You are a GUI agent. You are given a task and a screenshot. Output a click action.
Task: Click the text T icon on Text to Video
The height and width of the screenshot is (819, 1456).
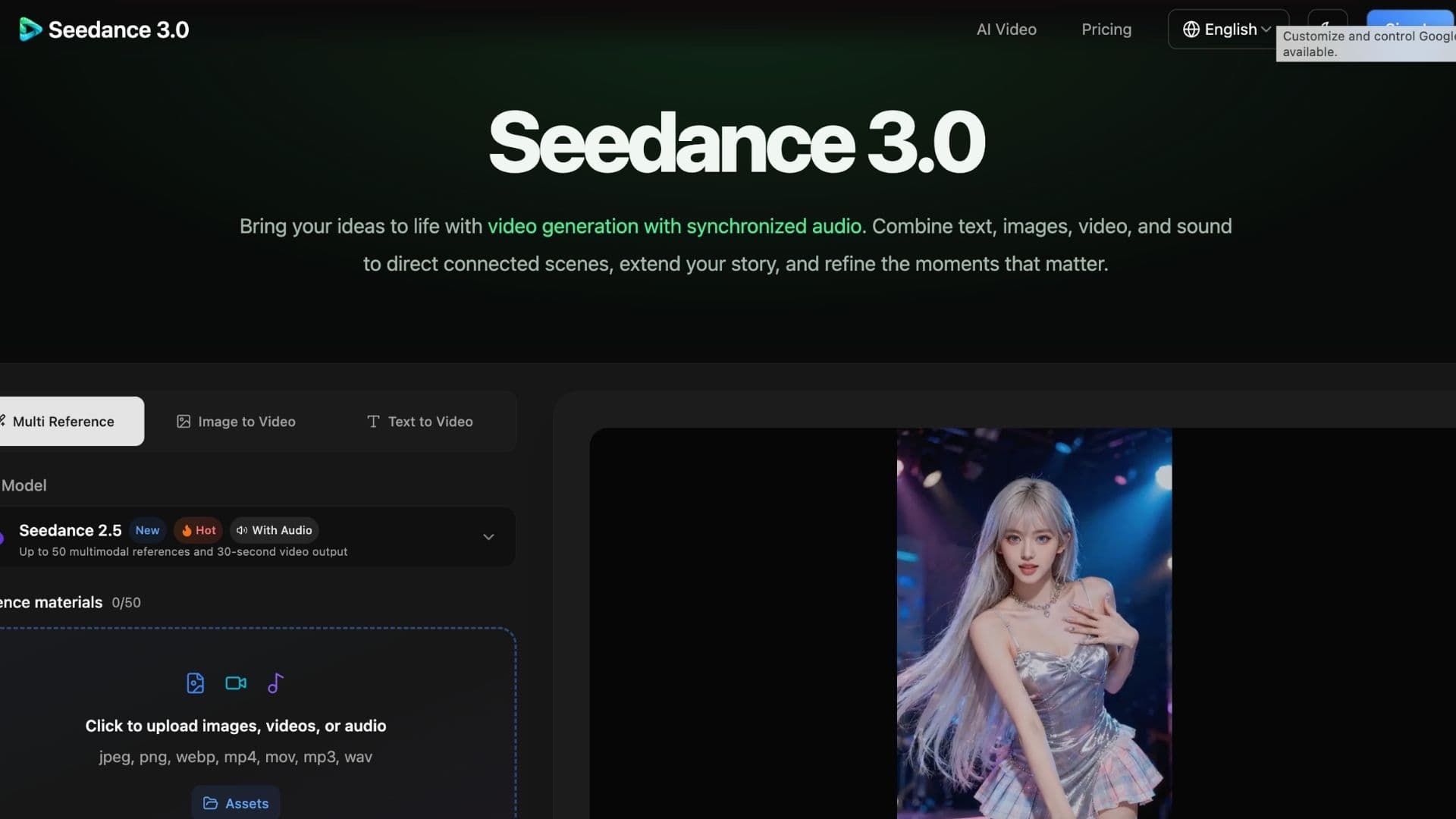(x=373, y=422)
